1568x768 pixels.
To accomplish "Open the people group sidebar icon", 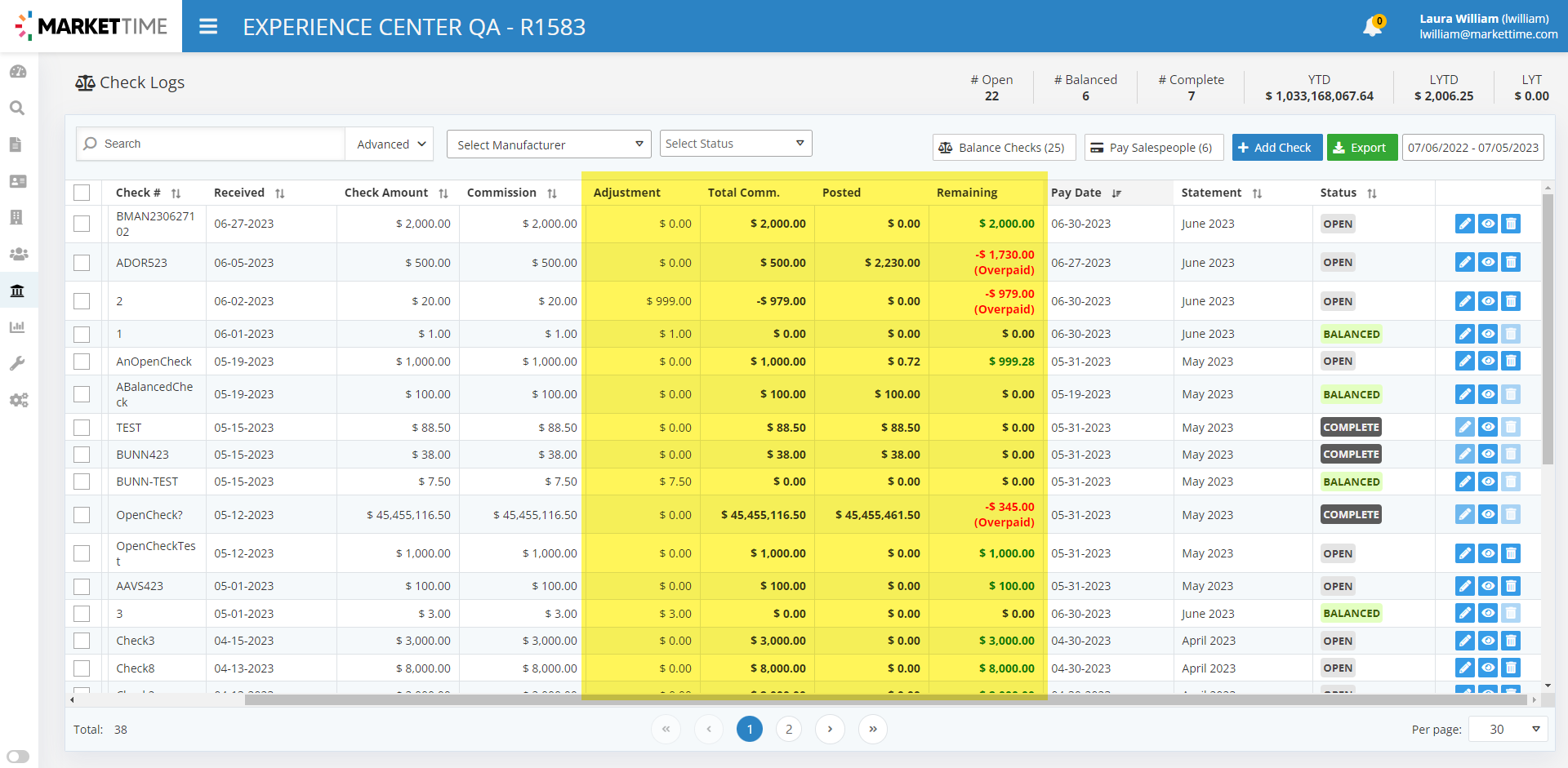I will [19, 254].
